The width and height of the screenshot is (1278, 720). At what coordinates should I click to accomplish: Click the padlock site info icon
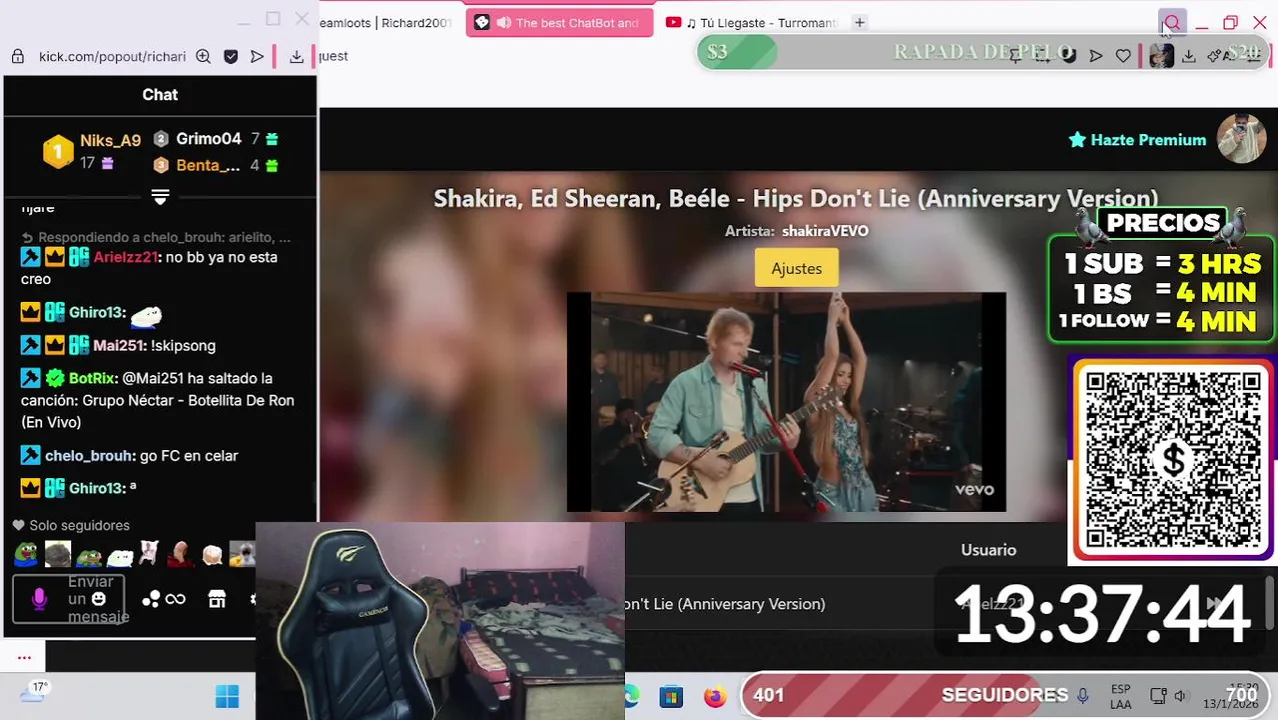pos(17,56)
